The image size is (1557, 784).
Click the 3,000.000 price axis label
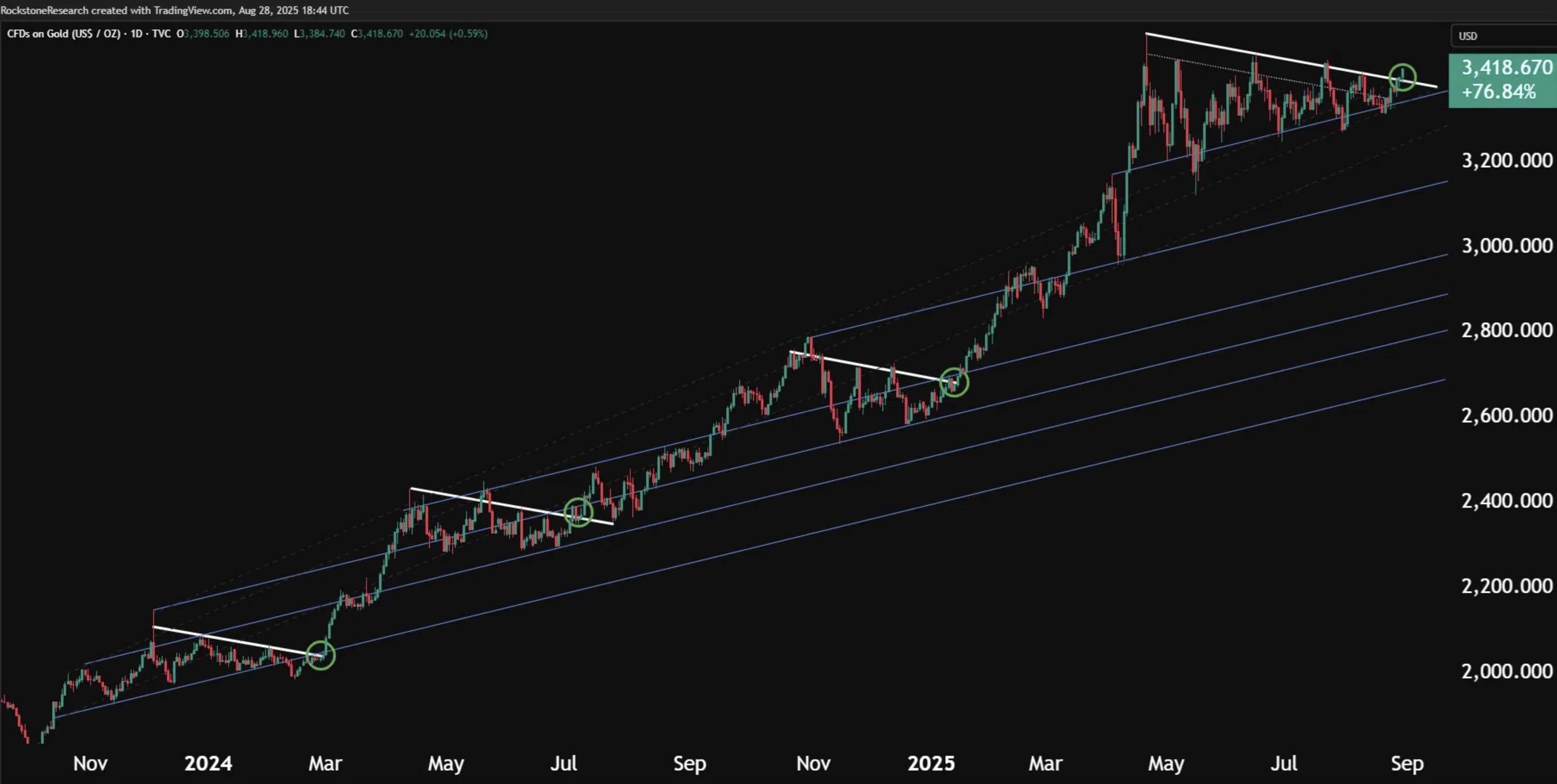(1506, 246)
